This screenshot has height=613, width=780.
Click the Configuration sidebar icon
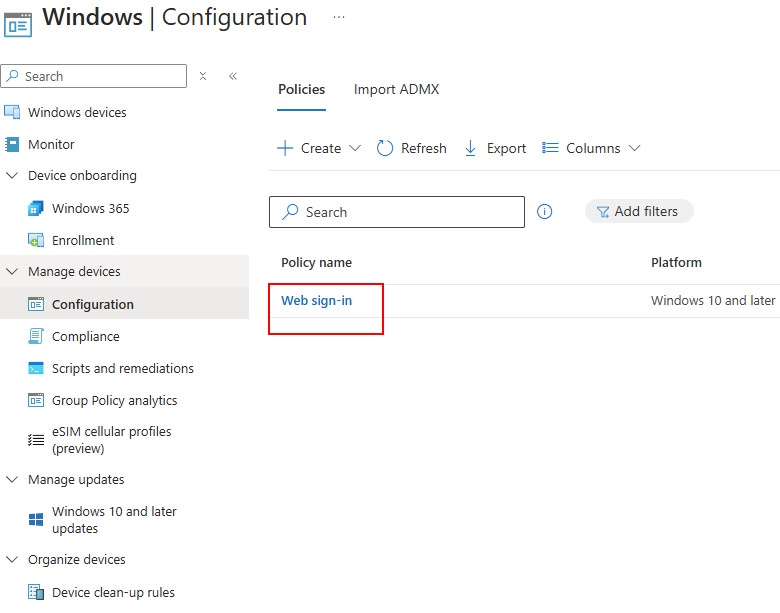[36, 304]
